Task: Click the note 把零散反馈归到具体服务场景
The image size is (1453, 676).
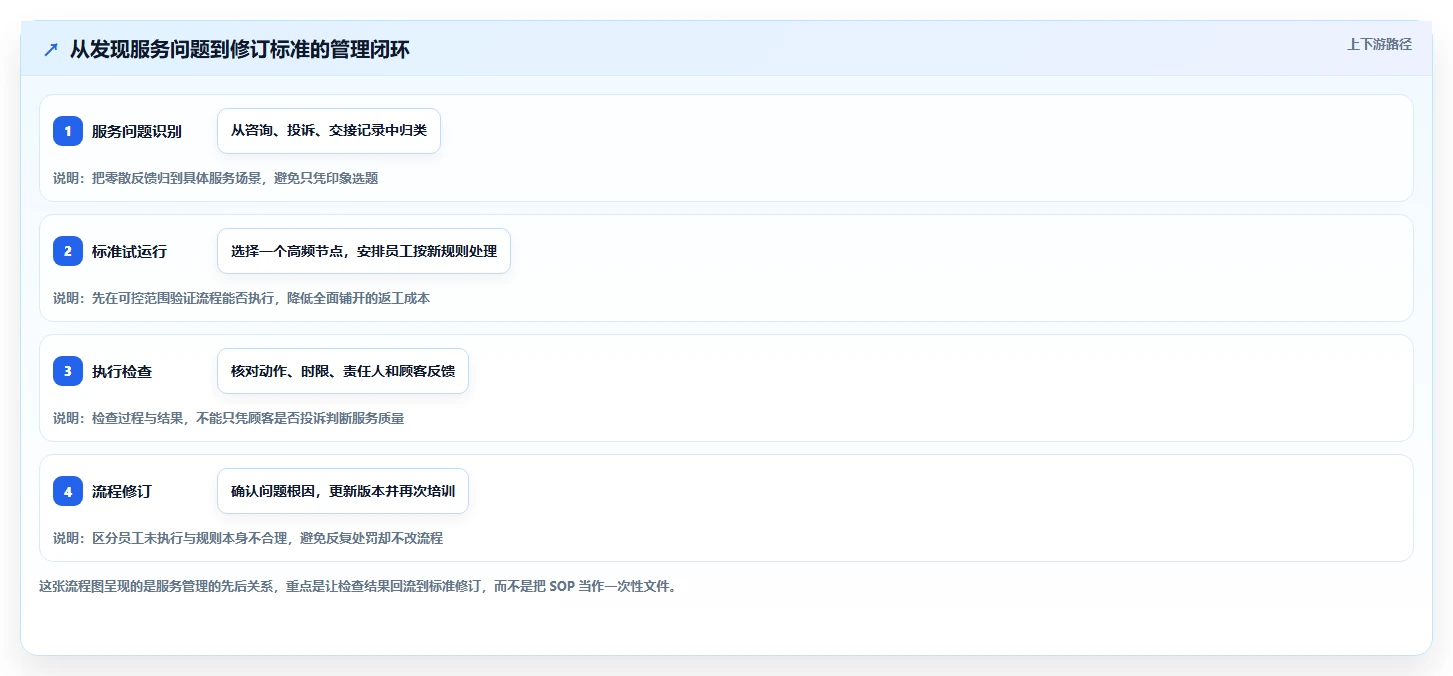Action: [216, 178]
